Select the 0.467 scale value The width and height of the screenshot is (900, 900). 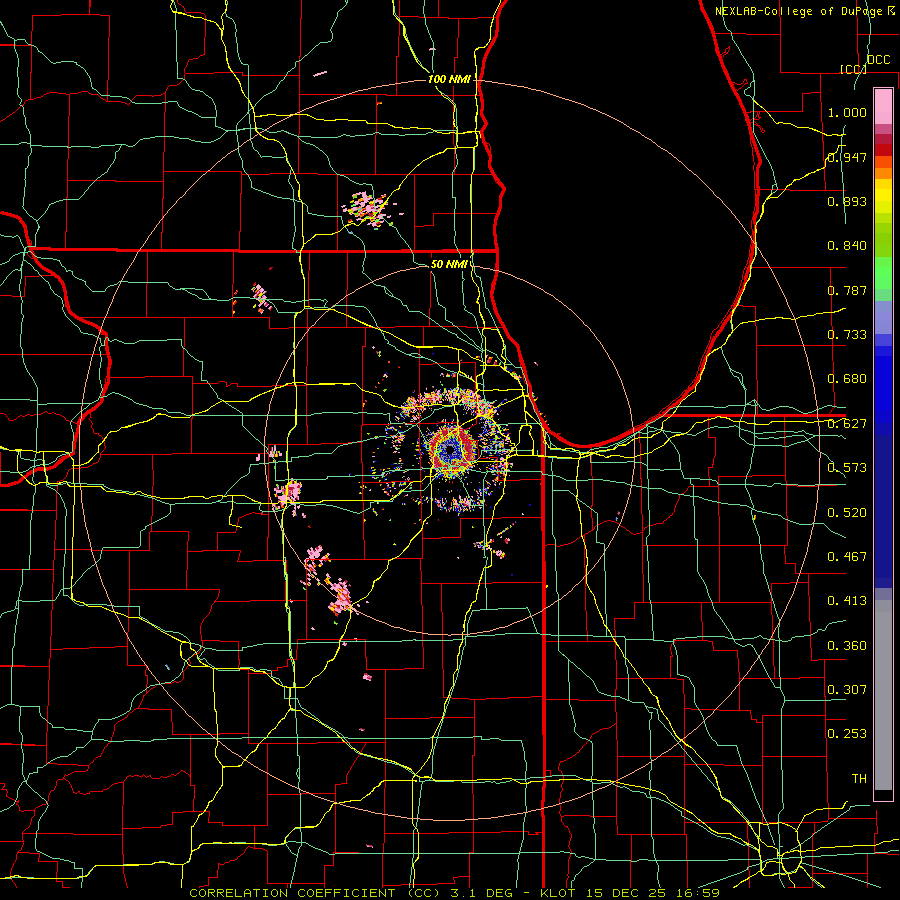pyautogui.click(x=847, y=557)
